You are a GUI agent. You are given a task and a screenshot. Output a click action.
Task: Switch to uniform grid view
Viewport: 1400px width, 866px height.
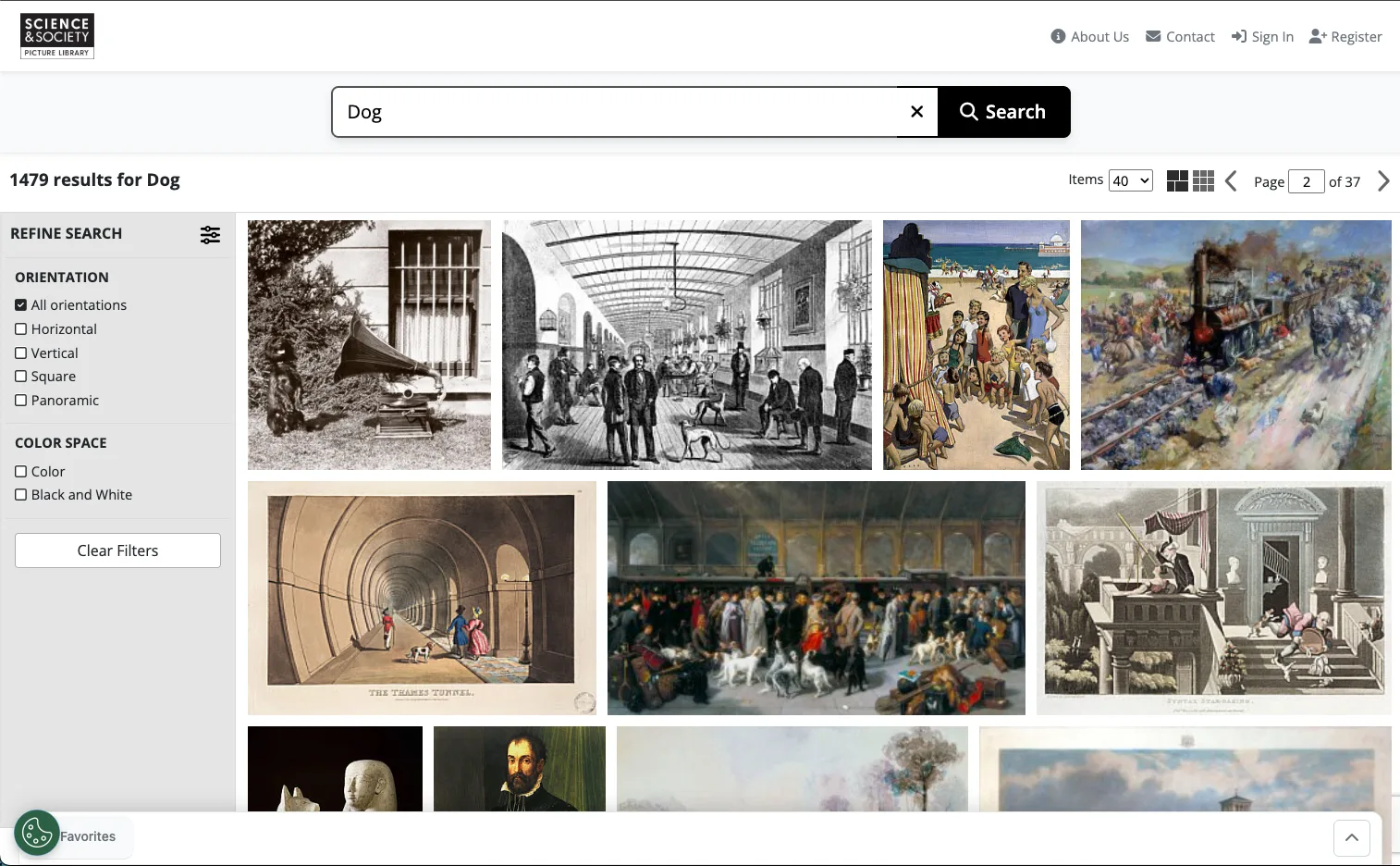tap(1203, 180)
